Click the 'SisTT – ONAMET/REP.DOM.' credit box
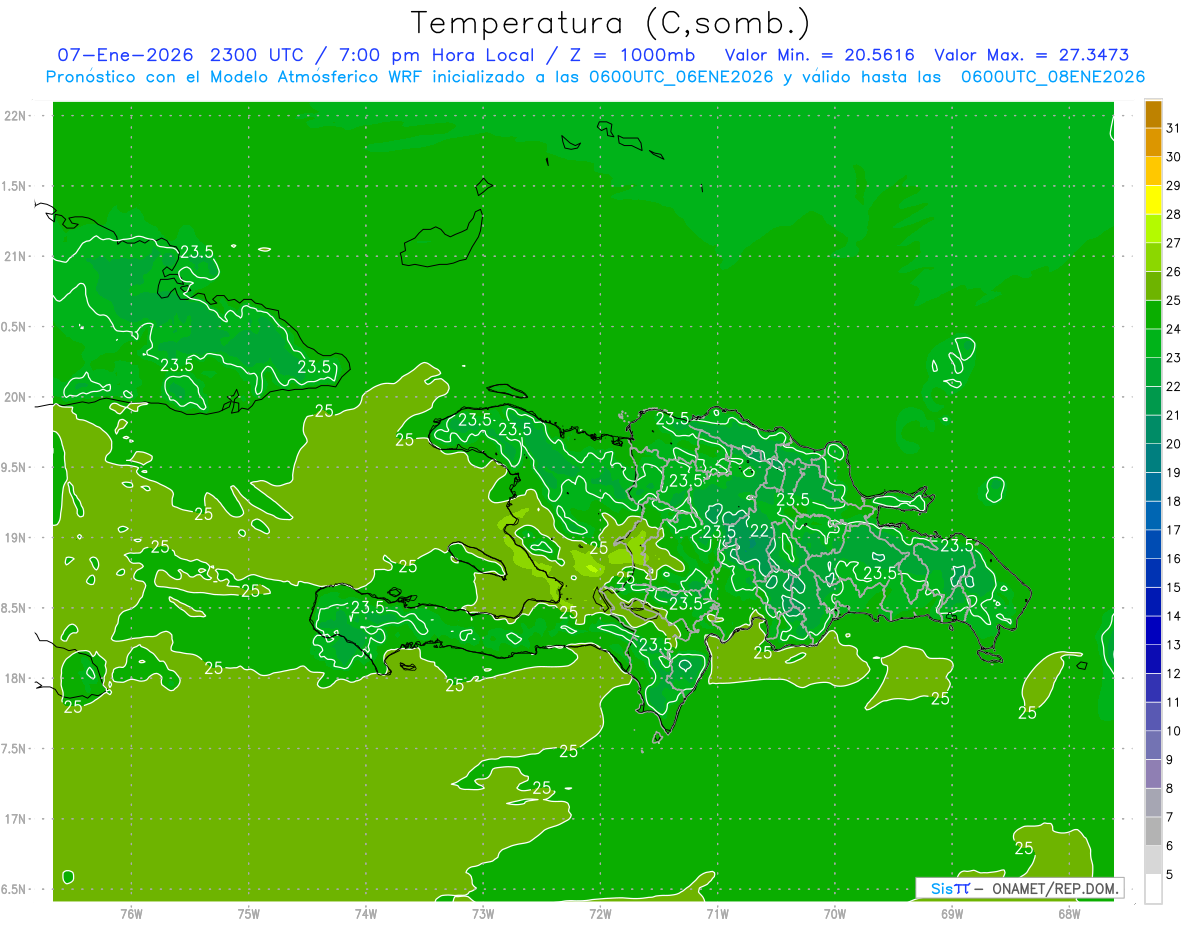Screen dimensions: 1200x927 (x=1019, y=888)
